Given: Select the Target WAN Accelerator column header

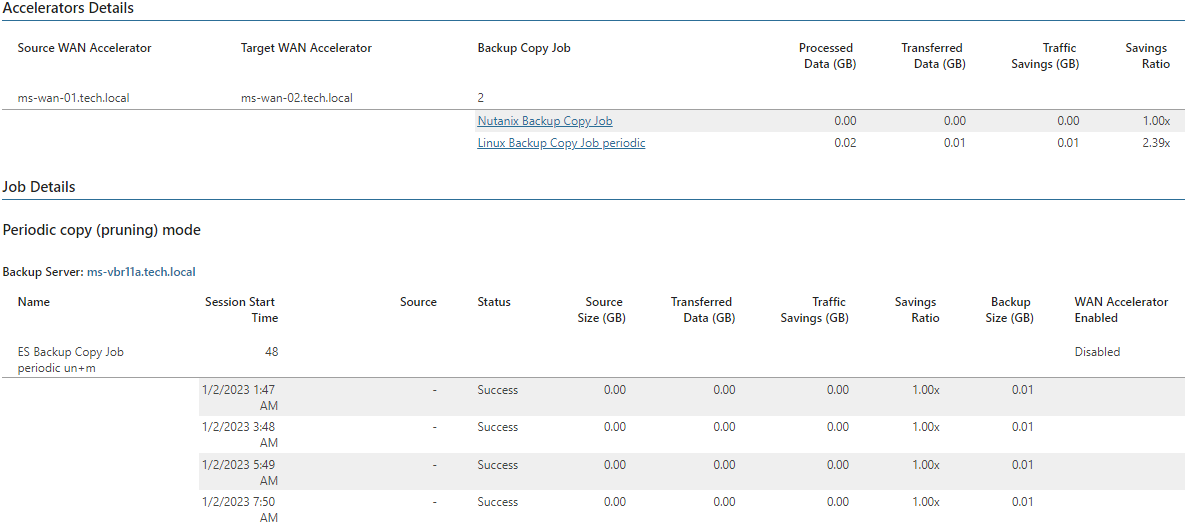Looking at the screenshot, I should (306, 48).
